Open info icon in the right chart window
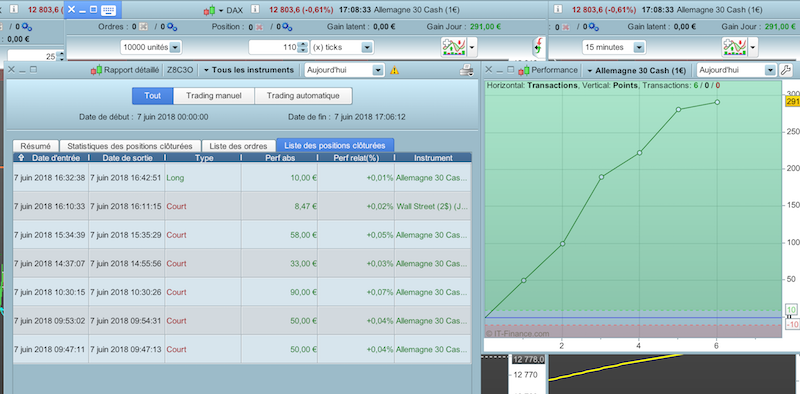The height and width of the screenshot is (394, 800). (558, 9)
